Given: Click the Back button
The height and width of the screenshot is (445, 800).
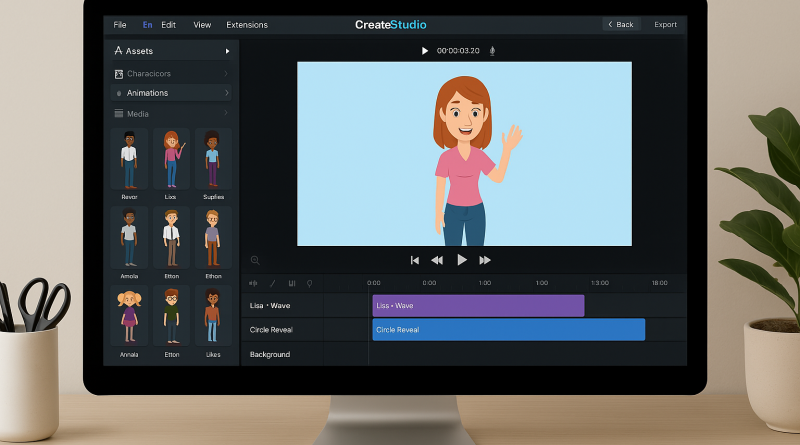Looking at the screenshot, I should coord(620,24).
